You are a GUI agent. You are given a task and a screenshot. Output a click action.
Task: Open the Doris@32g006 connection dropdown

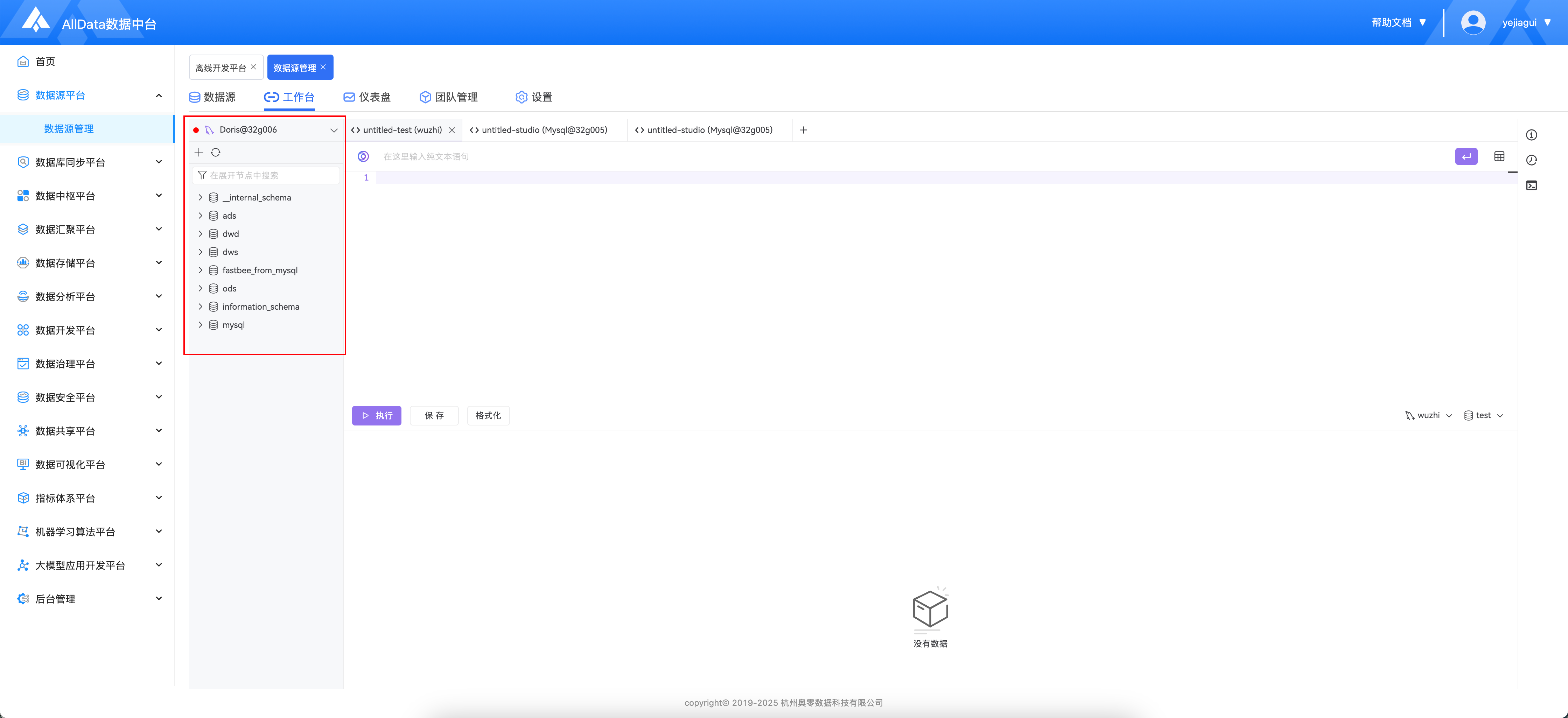pos(334,130)
